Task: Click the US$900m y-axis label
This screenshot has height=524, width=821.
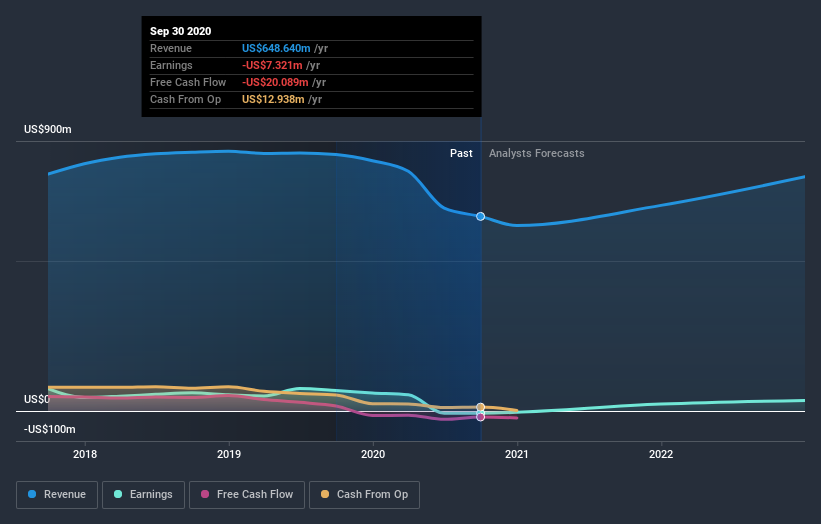Action: pos(48,129)
